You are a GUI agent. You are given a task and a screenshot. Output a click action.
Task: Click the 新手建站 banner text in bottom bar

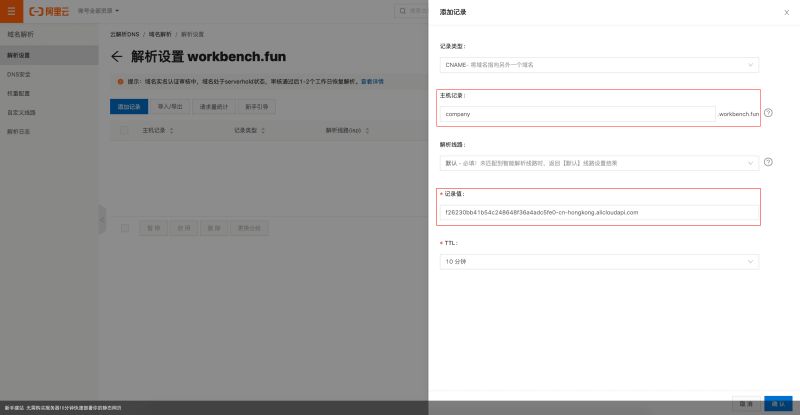click(x=63, y=408)
